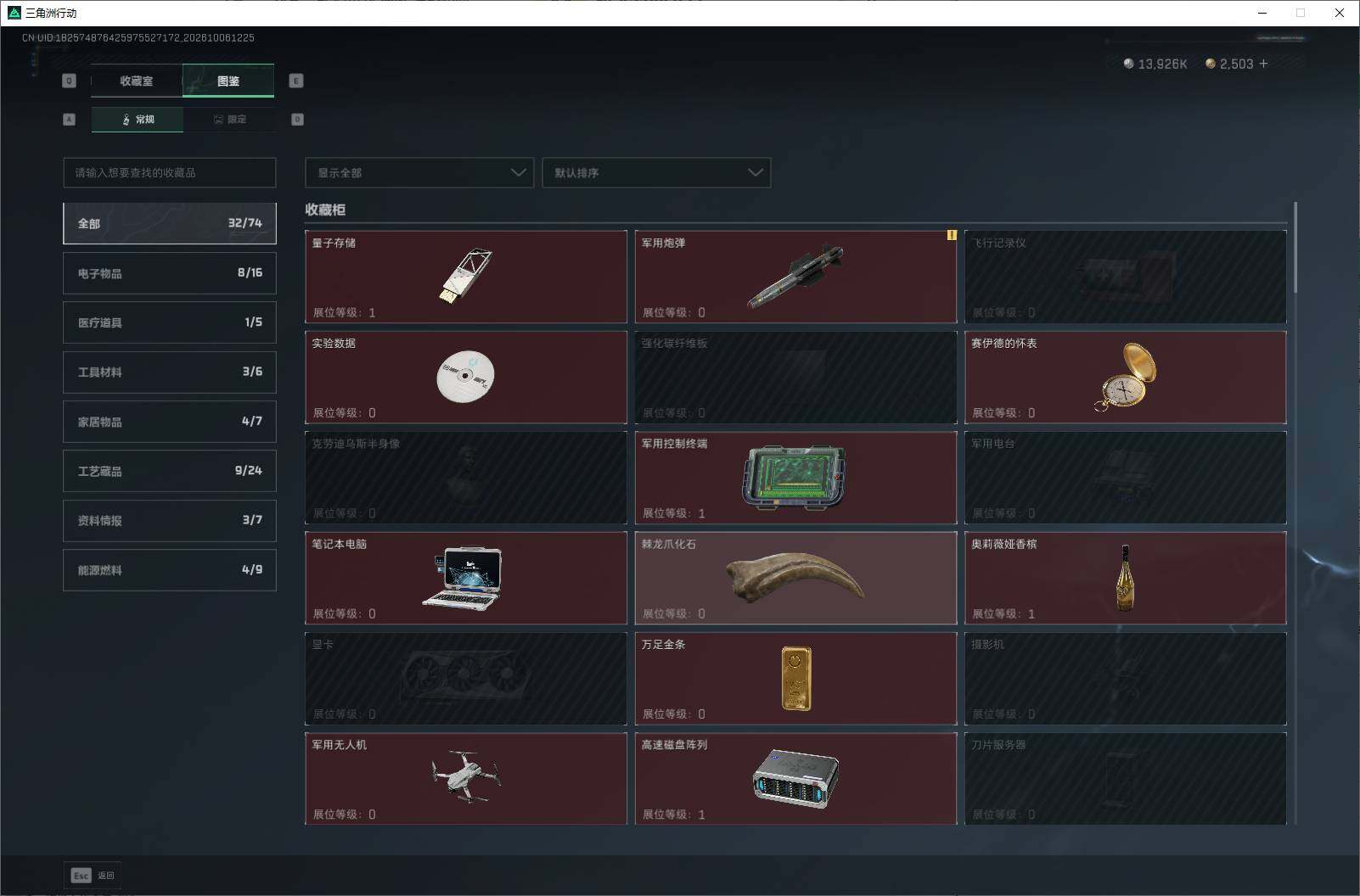Select the 军用控制终端 terminal image
The image size is (1360, 896).
(795, 477)
